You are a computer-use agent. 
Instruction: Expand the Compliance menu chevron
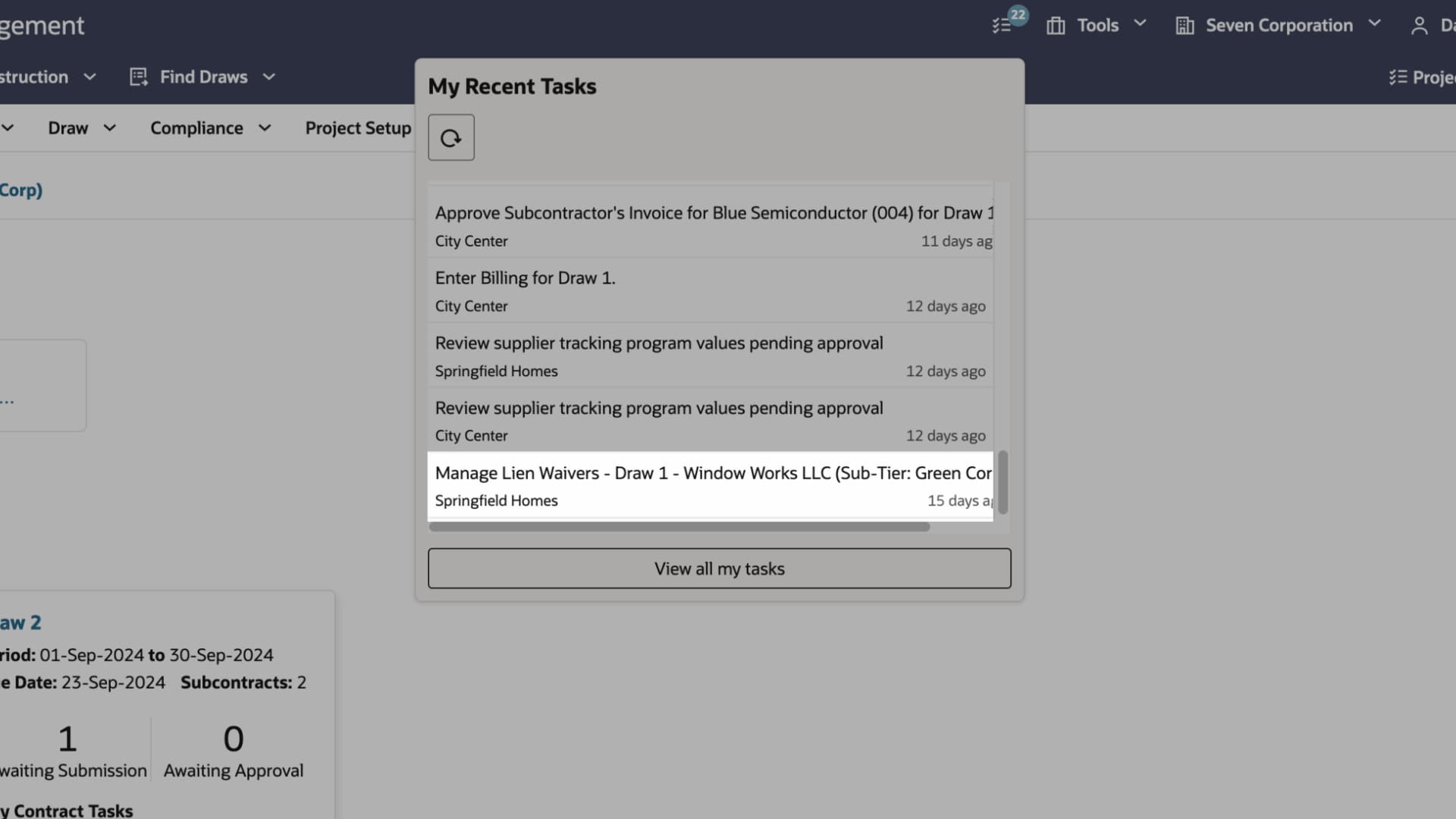[265, 127]
